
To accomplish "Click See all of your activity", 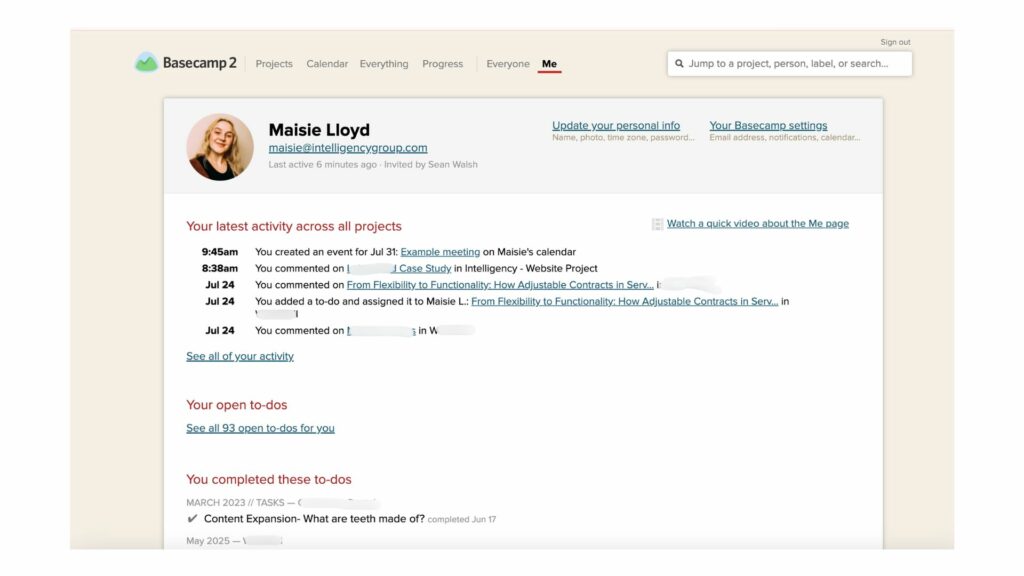I will (x=240, y=356).
